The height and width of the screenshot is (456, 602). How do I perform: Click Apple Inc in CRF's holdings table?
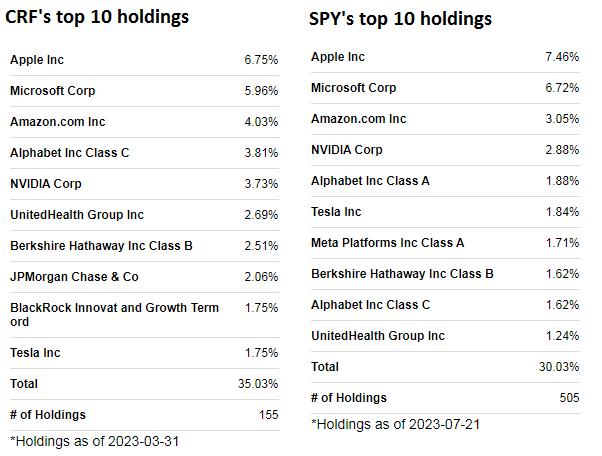tap(36, 60)
